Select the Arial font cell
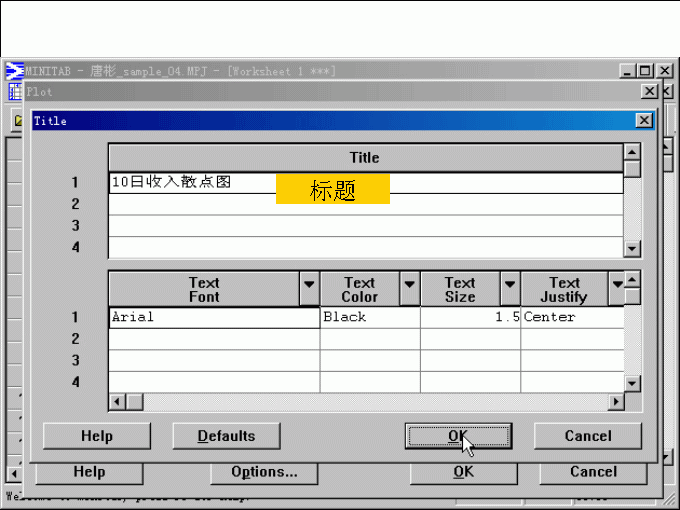680x510 pixels. click(213, 317)
